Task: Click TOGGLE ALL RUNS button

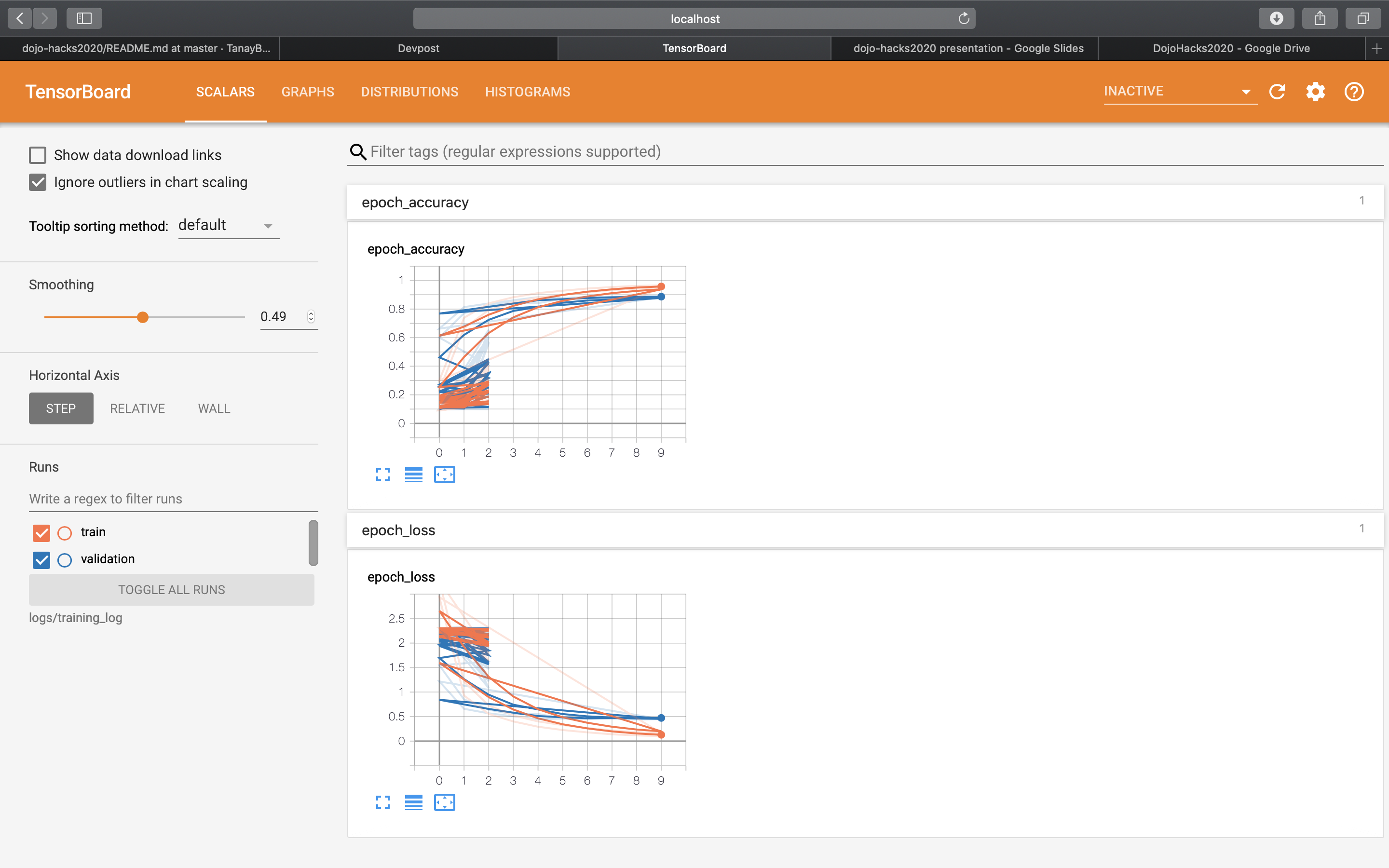Action: tap(171, 590)
